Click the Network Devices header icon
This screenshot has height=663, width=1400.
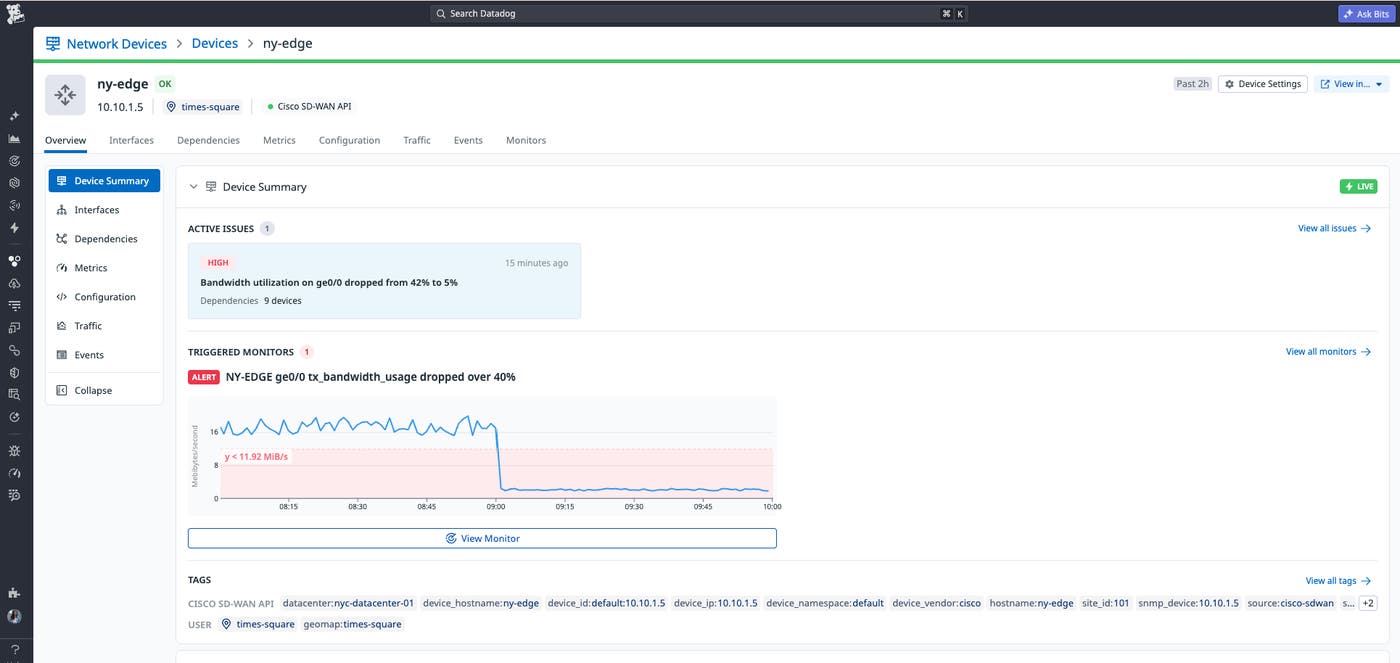53,44
